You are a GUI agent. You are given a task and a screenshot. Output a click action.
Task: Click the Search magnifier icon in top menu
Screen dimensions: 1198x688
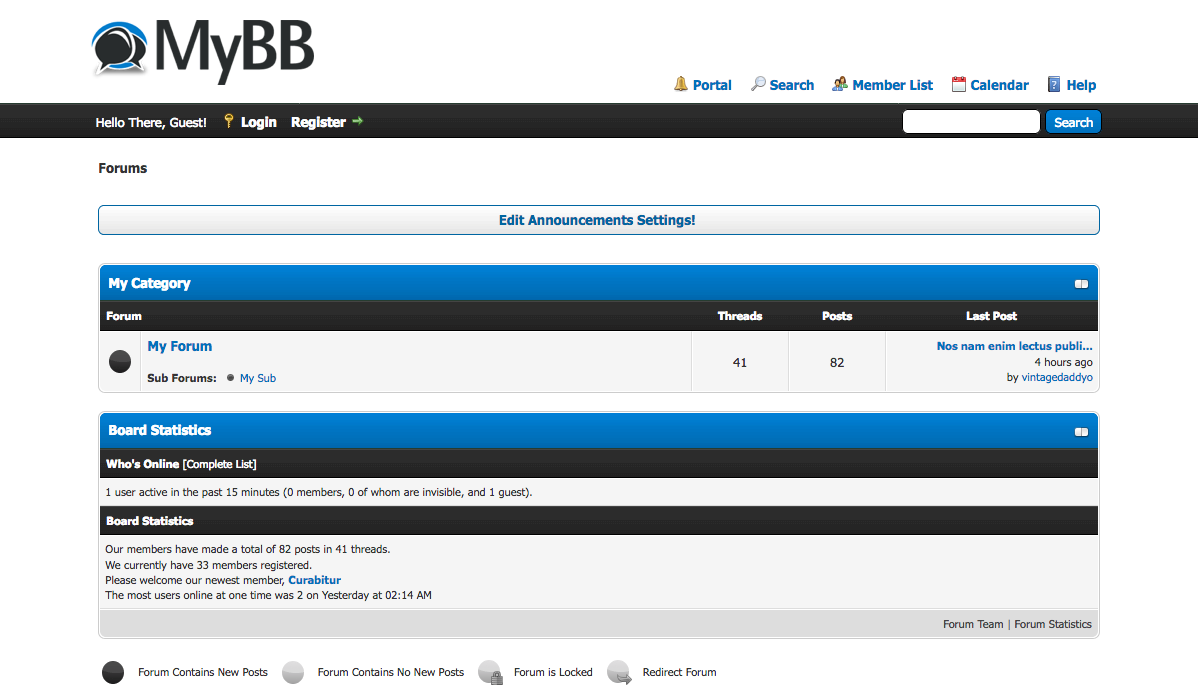pos(758,84)
